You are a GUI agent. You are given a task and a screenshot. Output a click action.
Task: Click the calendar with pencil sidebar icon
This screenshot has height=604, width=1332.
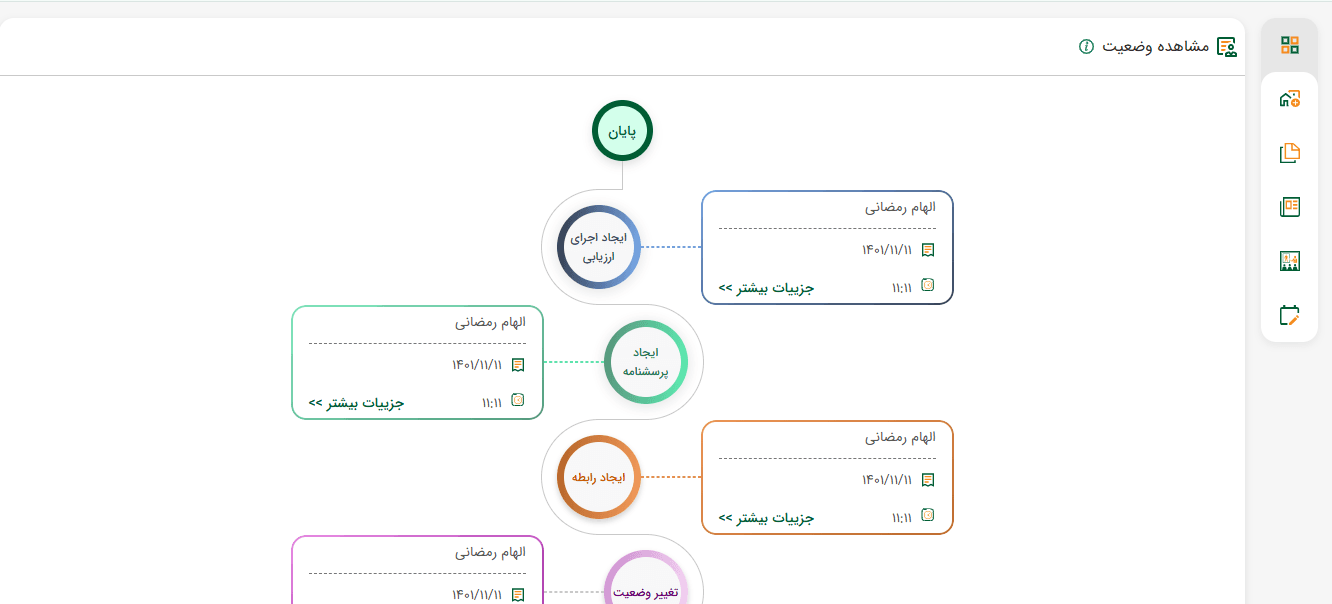pos(1289,315)
